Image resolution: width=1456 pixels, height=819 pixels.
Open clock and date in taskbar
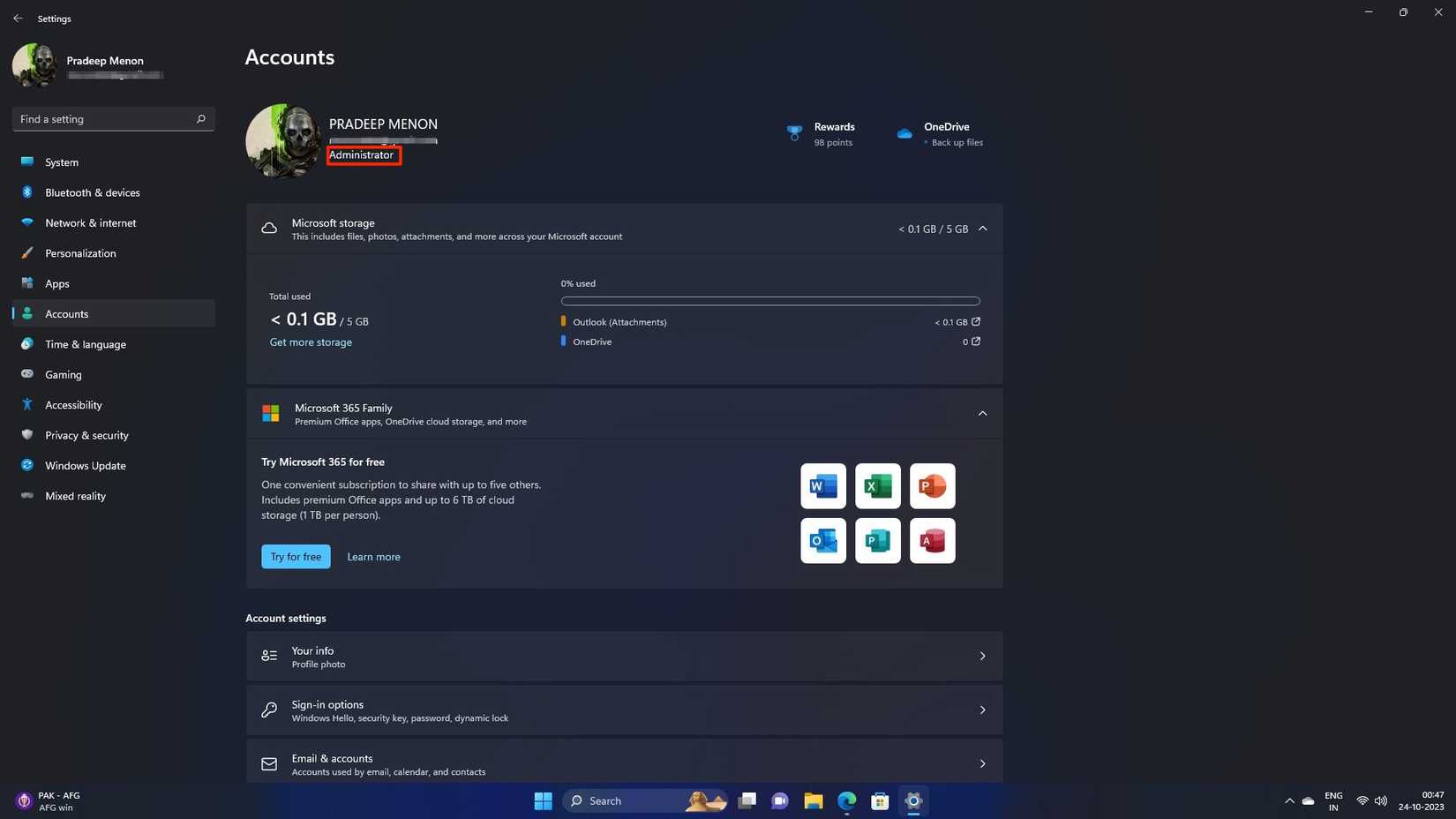pyautogui.click(x=1421, y=801)
